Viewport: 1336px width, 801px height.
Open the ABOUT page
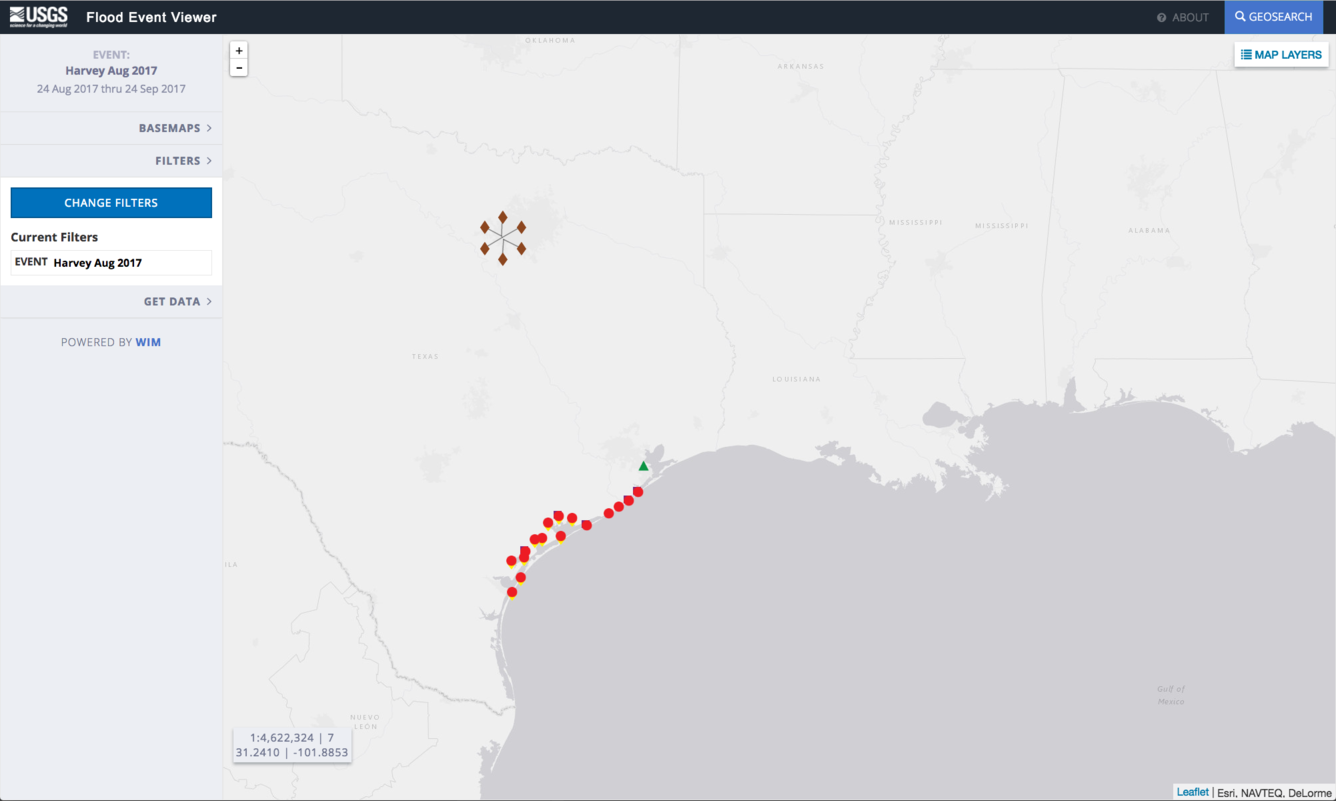point(1183,17)
